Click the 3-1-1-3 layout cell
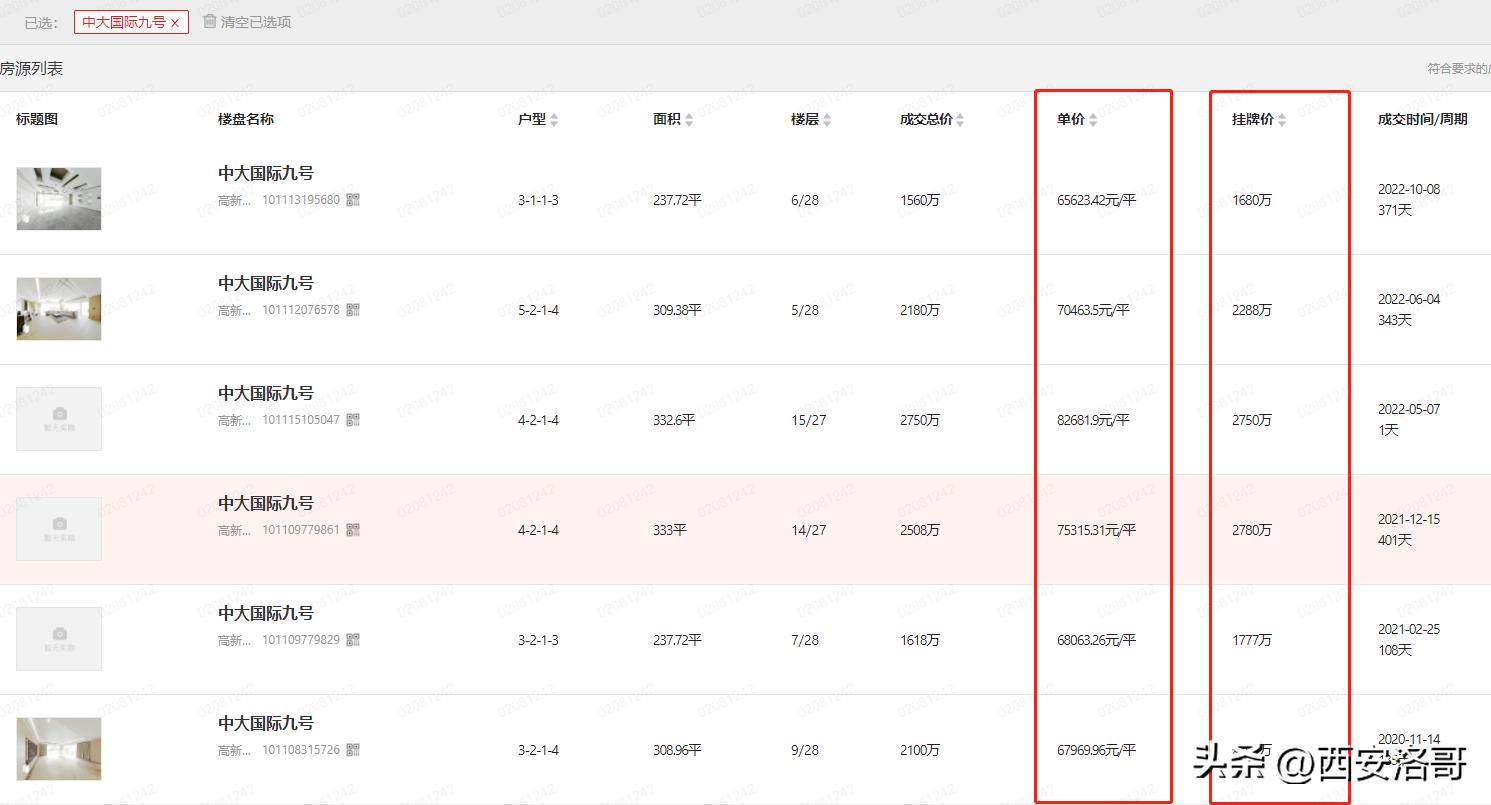 coord(538,200)
